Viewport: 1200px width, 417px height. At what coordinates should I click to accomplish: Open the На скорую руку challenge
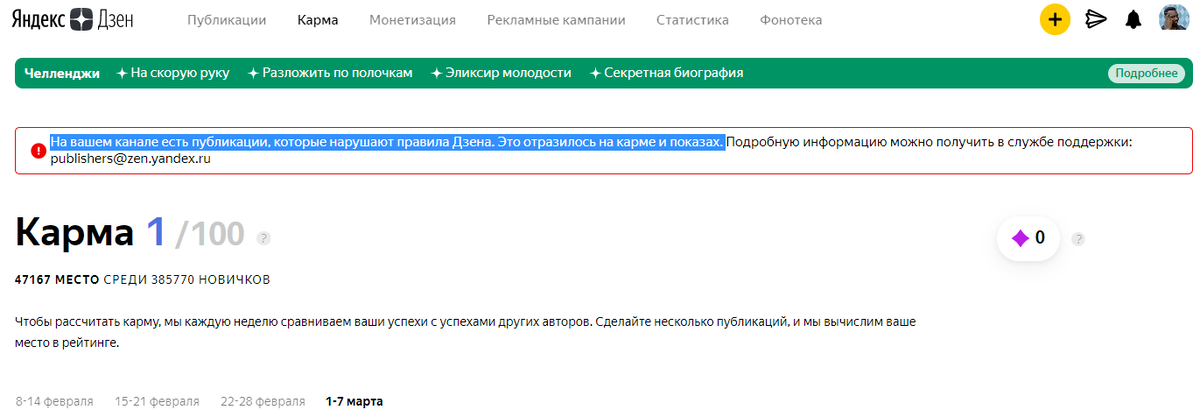point(173,73)
